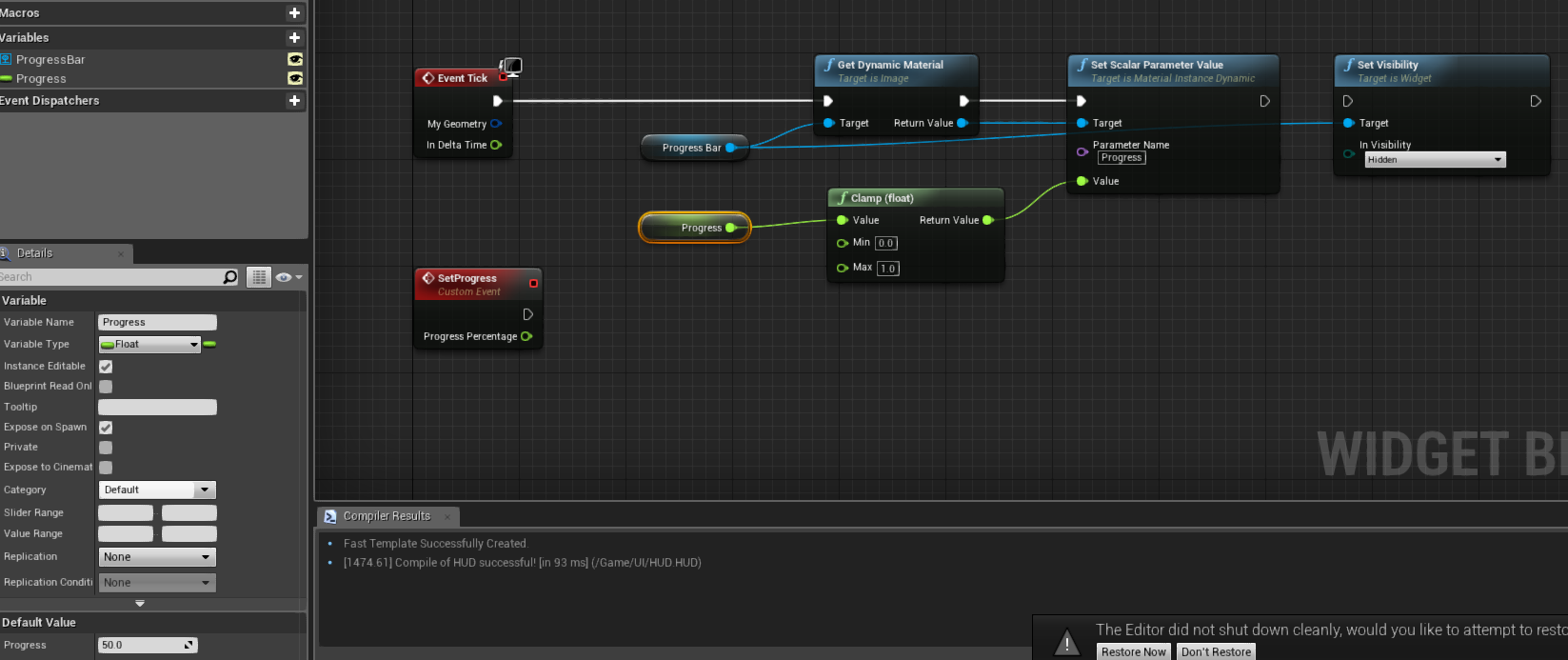
Task: Click the My Geometry output pin
Action: pyautogui.click(x=496, y=124)
